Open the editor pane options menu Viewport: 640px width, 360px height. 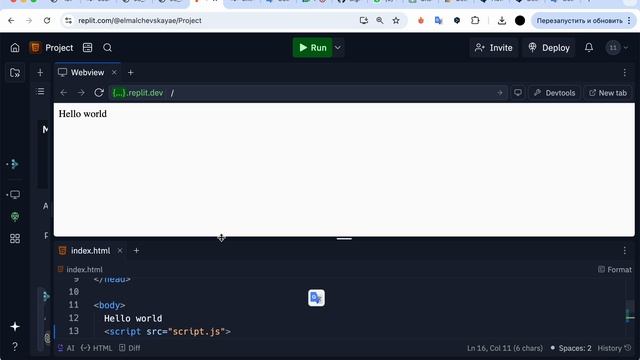624,251
